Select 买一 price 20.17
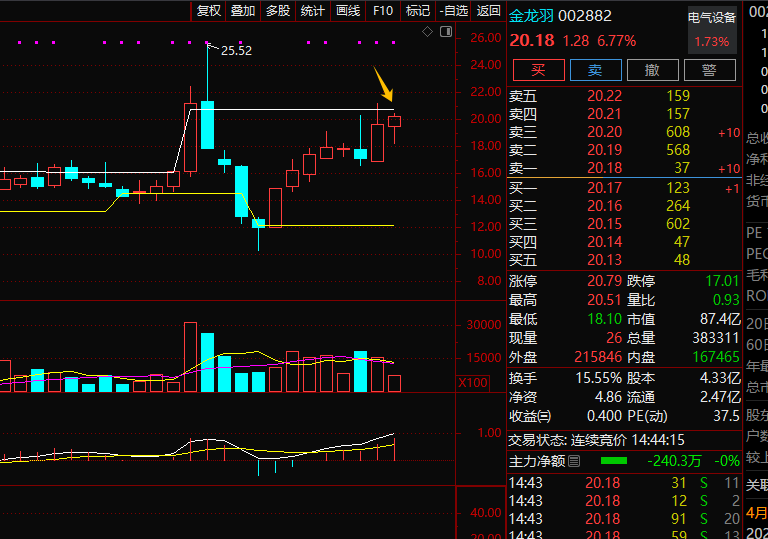The image size is (768, 539). pyautogui.click(x=604, y=188)
